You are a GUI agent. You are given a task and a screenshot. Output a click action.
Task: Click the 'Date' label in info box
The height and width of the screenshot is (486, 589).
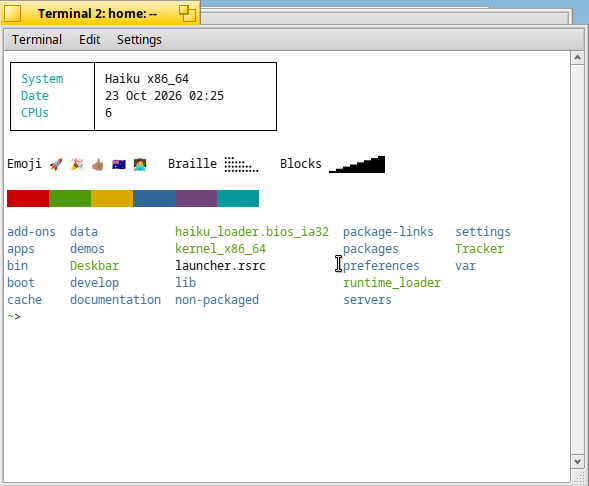35,96
